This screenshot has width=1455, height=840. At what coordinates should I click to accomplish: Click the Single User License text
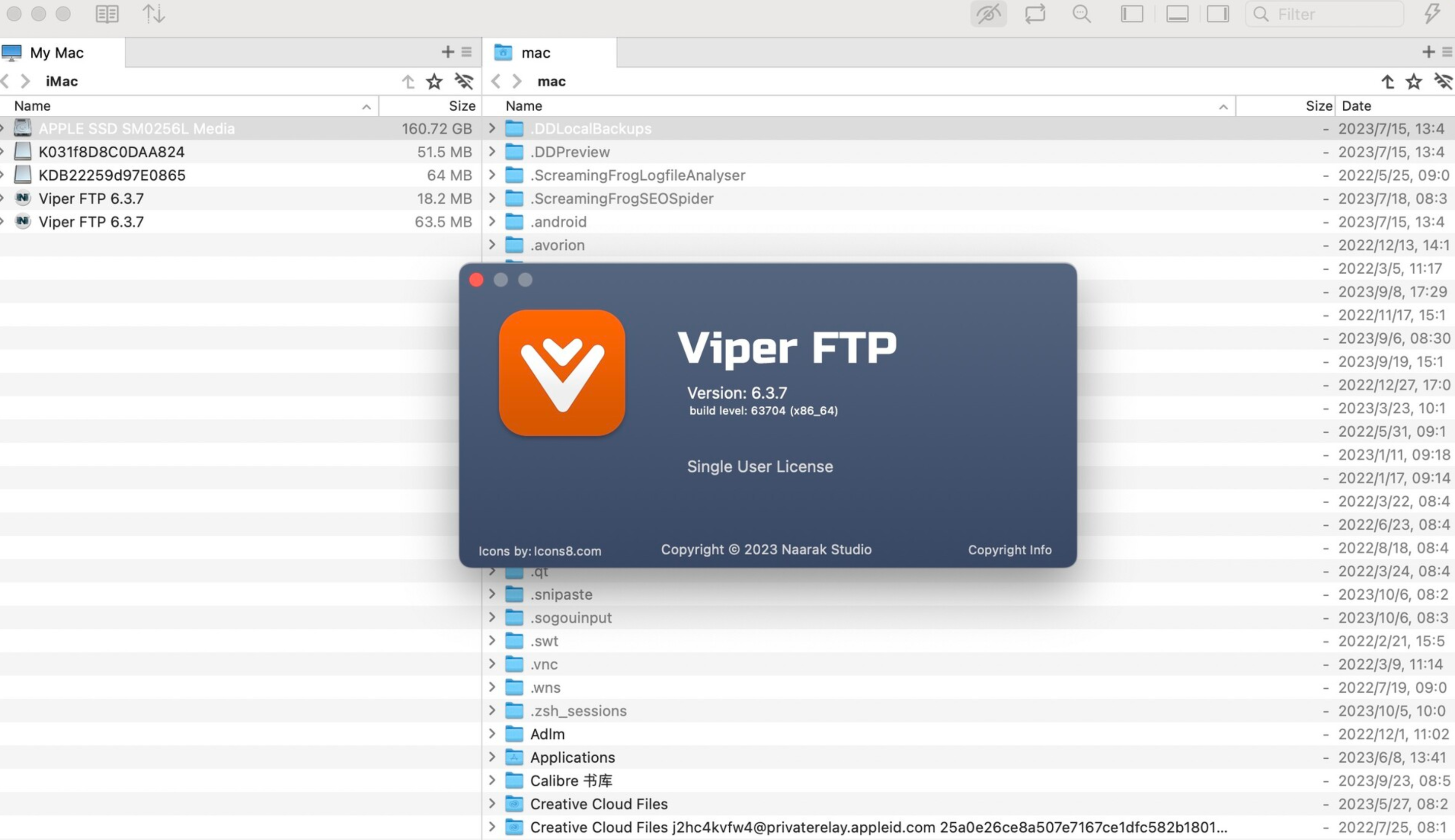tap(760, 466)
